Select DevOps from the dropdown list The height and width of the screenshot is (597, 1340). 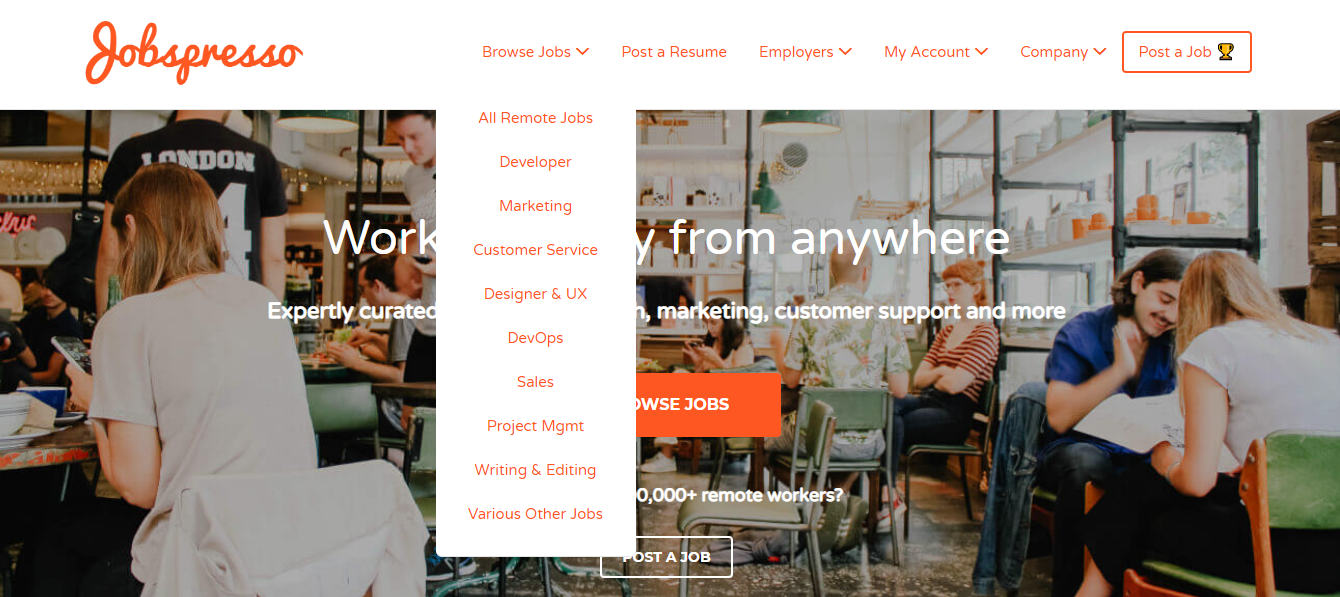click(536, 338)
